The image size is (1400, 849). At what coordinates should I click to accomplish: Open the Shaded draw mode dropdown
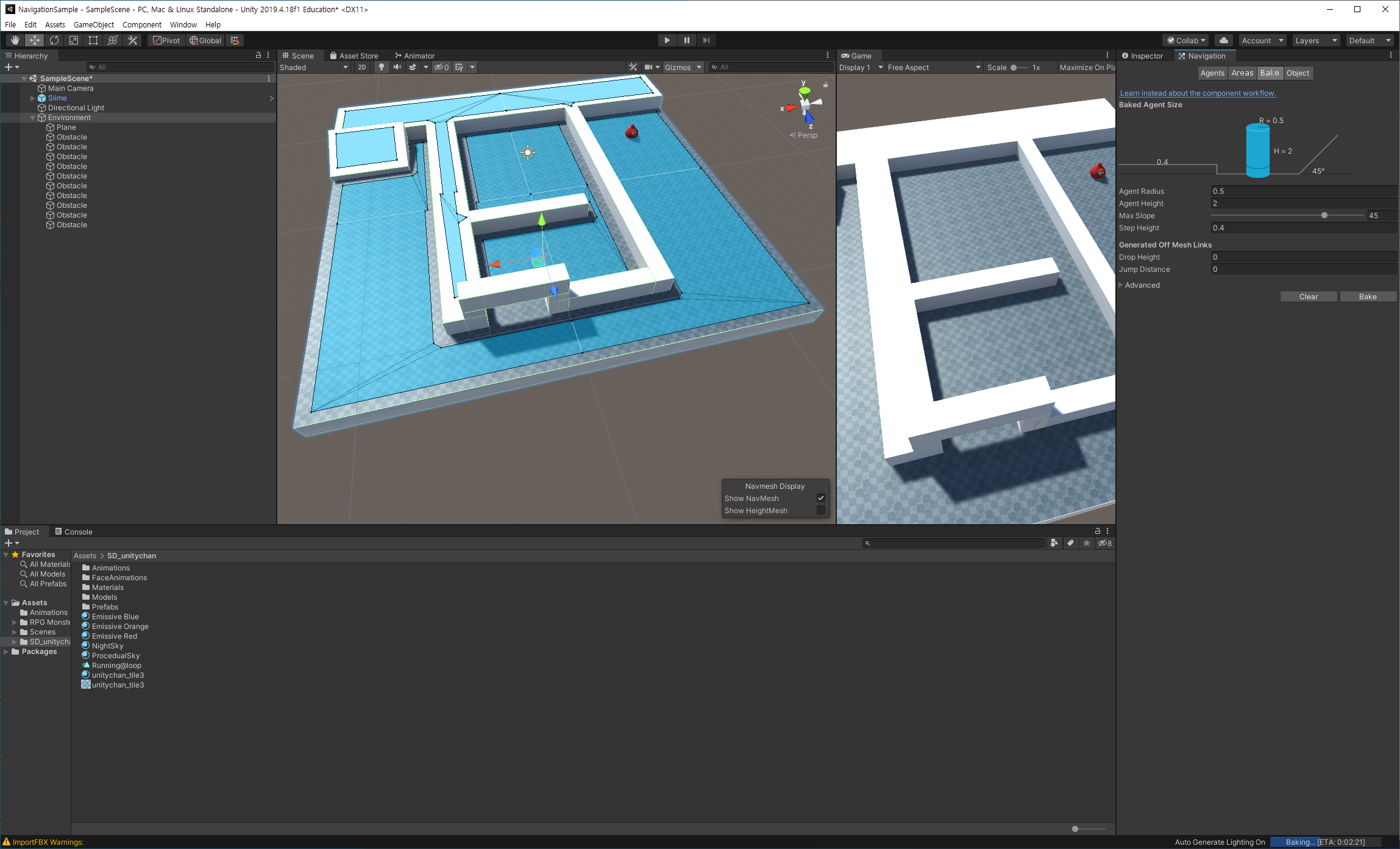pyautogui.click(x=313, y=67)
